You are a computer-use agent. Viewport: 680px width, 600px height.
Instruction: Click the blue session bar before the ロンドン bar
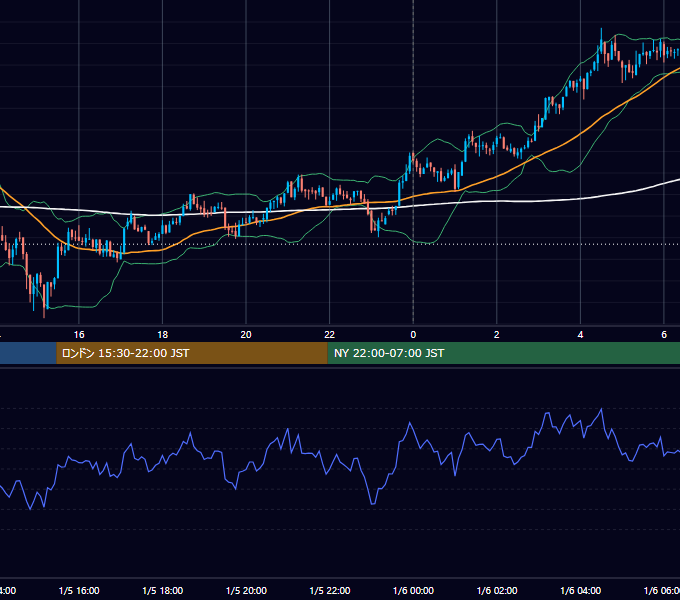click(x=28, y=353)
